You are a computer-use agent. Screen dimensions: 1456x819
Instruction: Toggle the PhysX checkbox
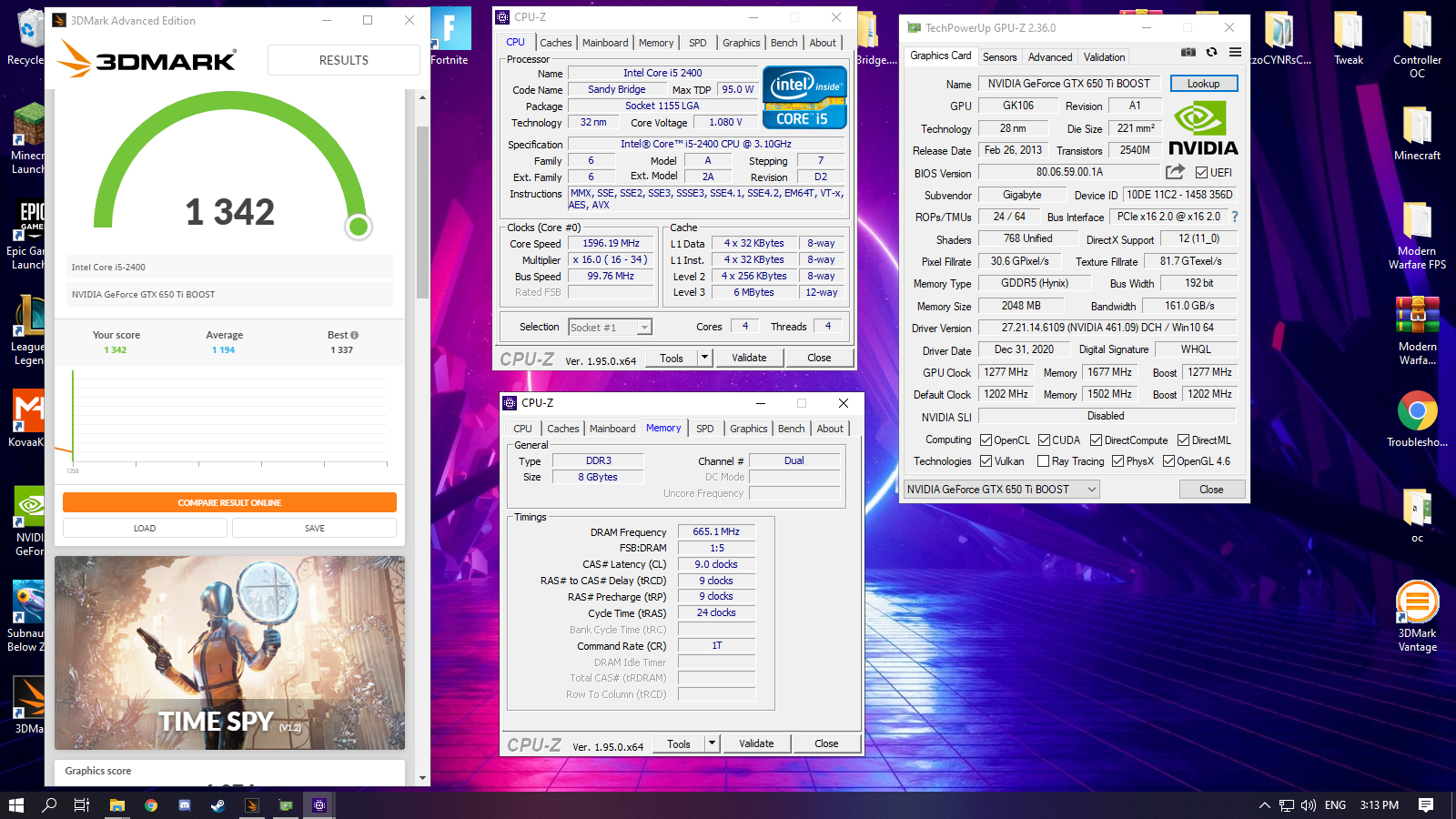pyautogui.click(x=1117, y=461)
